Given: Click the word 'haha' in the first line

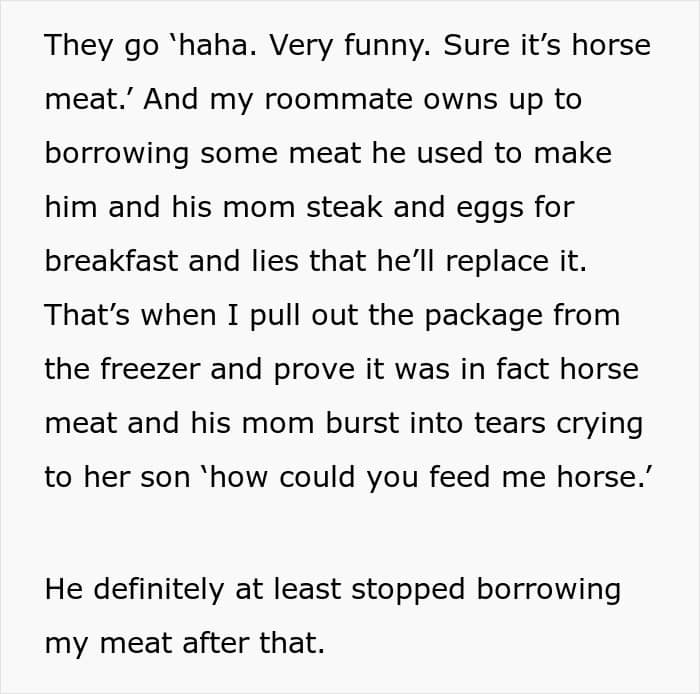Looking at the screenshot, I should [213, 45].
